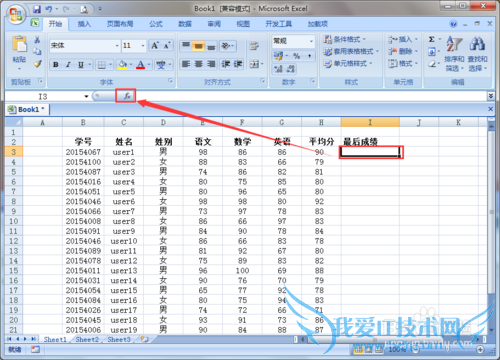Click the Select All corner button
This screenshot has width=500, height=360.
coord(14,122)
